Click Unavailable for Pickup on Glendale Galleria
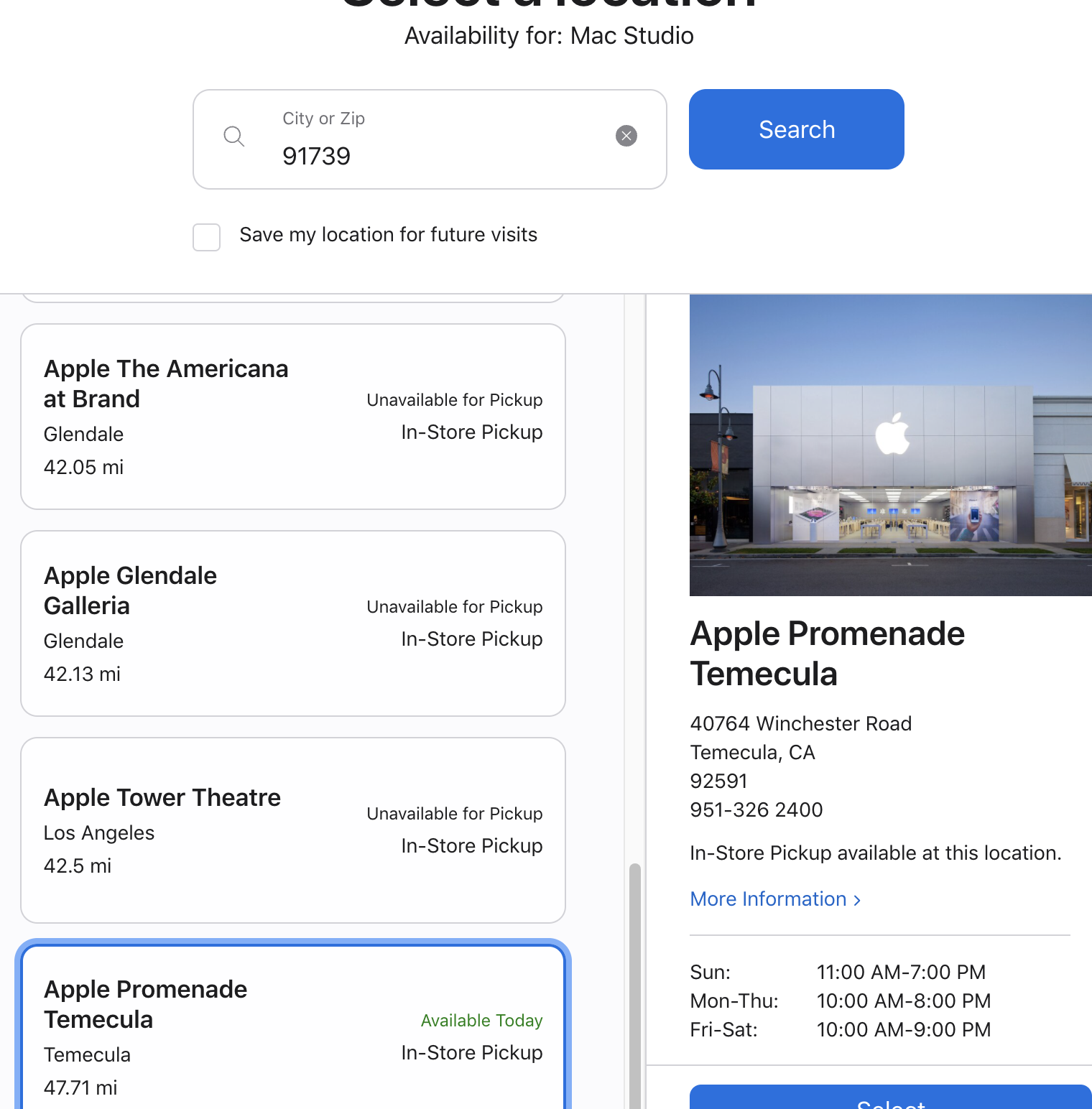This screenshot has height=1109, width=1092. click(x=455, y=607)
